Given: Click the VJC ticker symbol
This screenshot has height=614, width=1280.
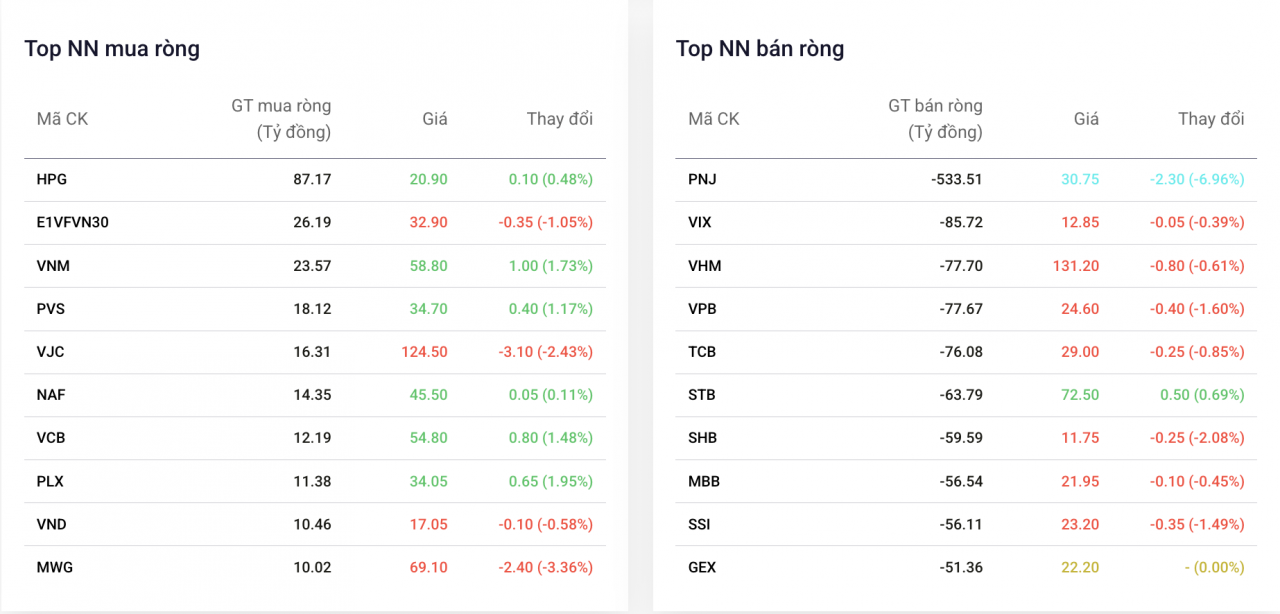Looking at the screenshot, I should 51,352.
